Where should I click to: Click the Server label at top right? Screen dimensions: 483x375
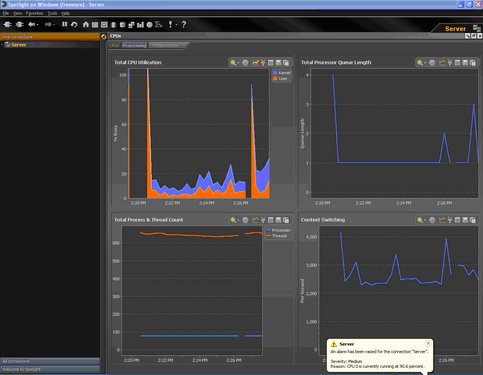click(x=455, y=29)
